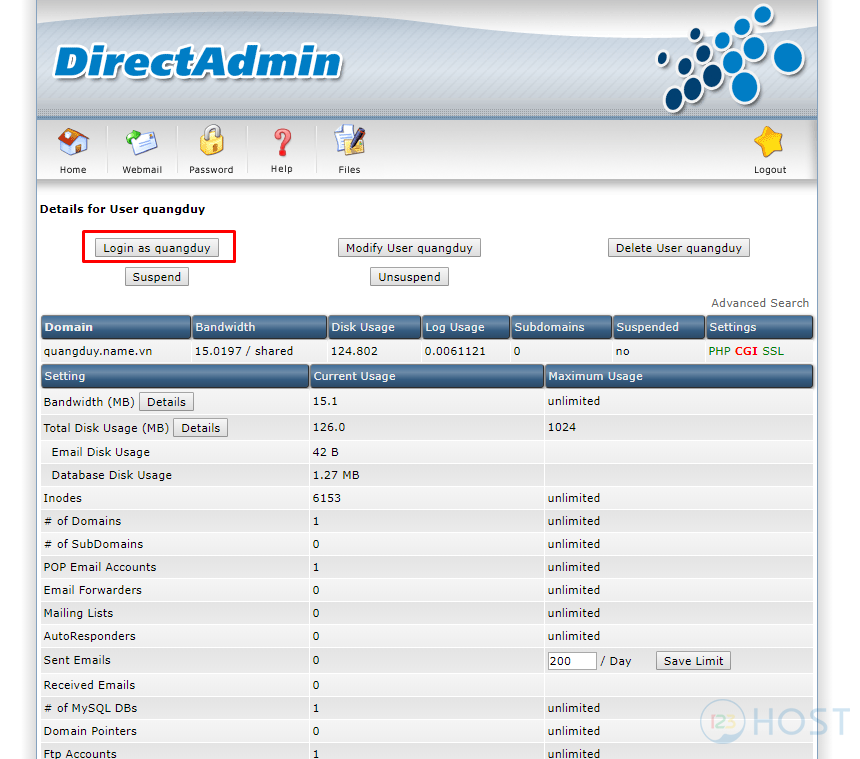Click Email Disk Usage value 42 B

coord(326,452)
